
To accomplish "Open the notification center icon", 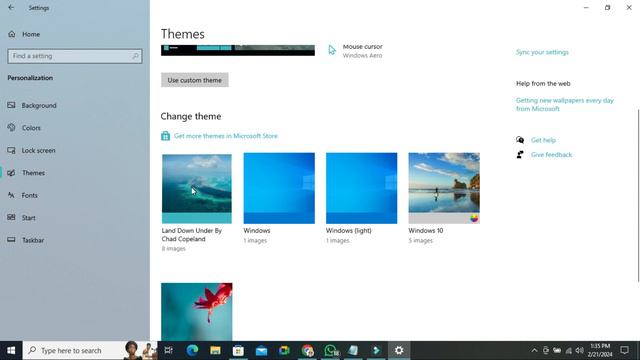I will tap(624, 350).
